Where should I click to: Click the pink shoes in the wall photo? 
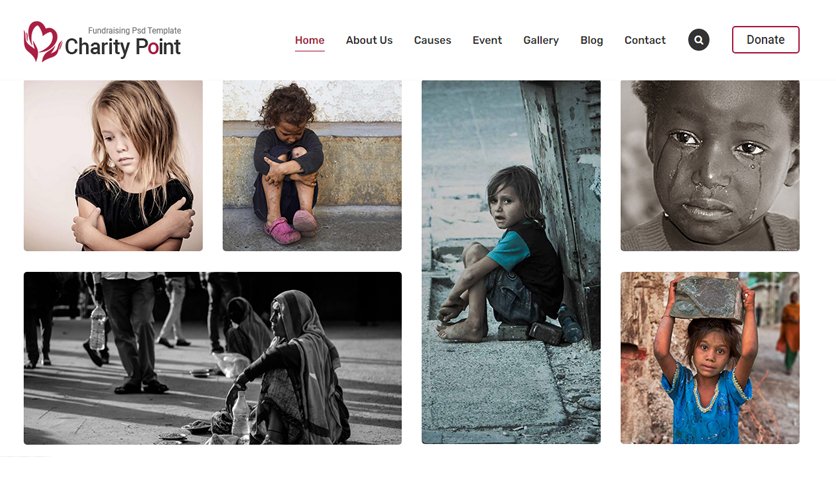[x=291, y=227]
